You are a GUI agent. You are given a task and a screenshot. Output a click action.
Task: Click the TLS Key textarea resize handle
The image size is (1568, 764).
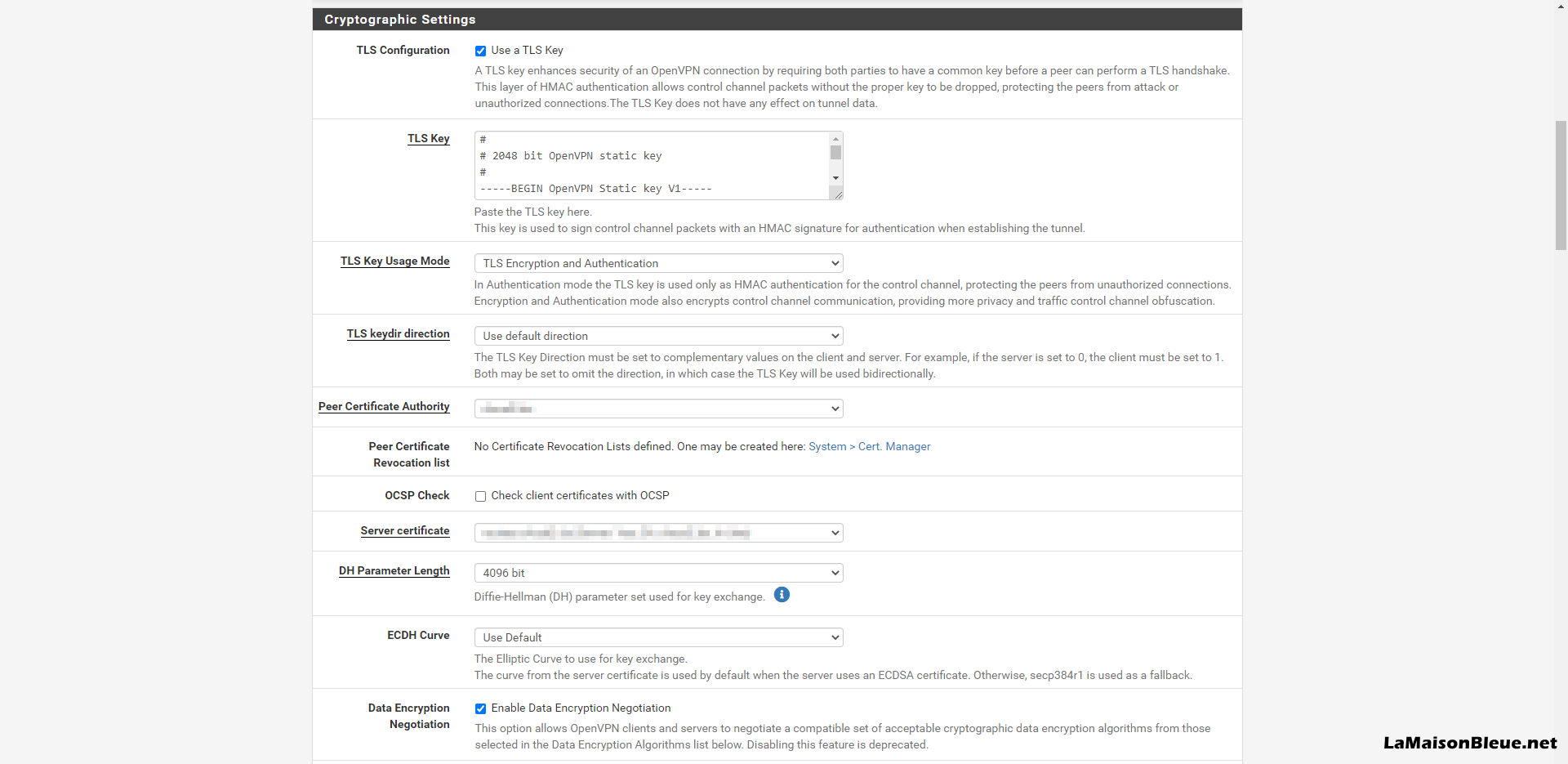point(836,194)
